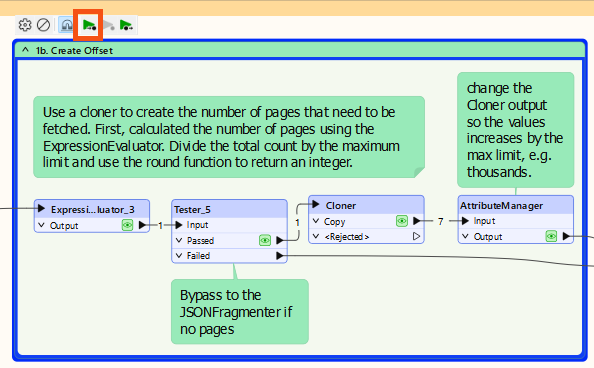Click the feature count 1 before Tester_5 Input

(160, 225)
